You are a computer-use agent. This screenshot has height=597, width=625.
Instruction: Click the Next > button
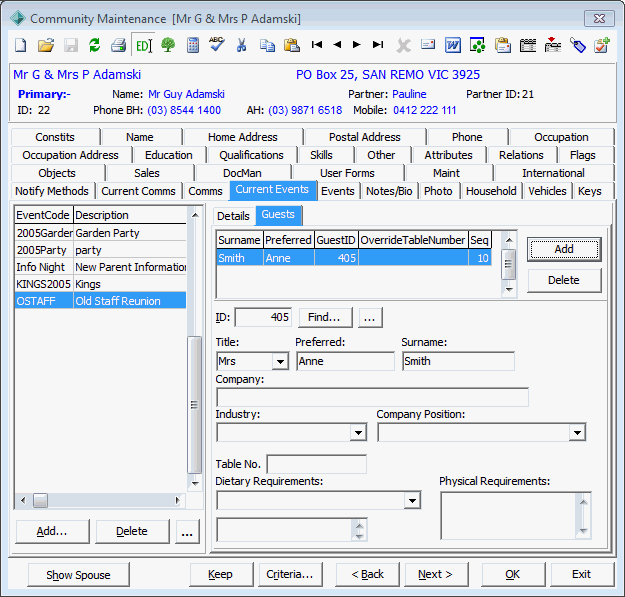coord(436,574)
